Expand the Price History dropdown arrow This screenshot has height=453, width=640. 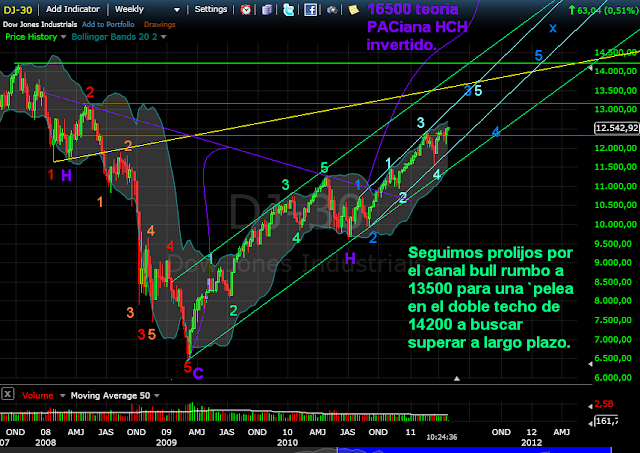click(63, 37)
